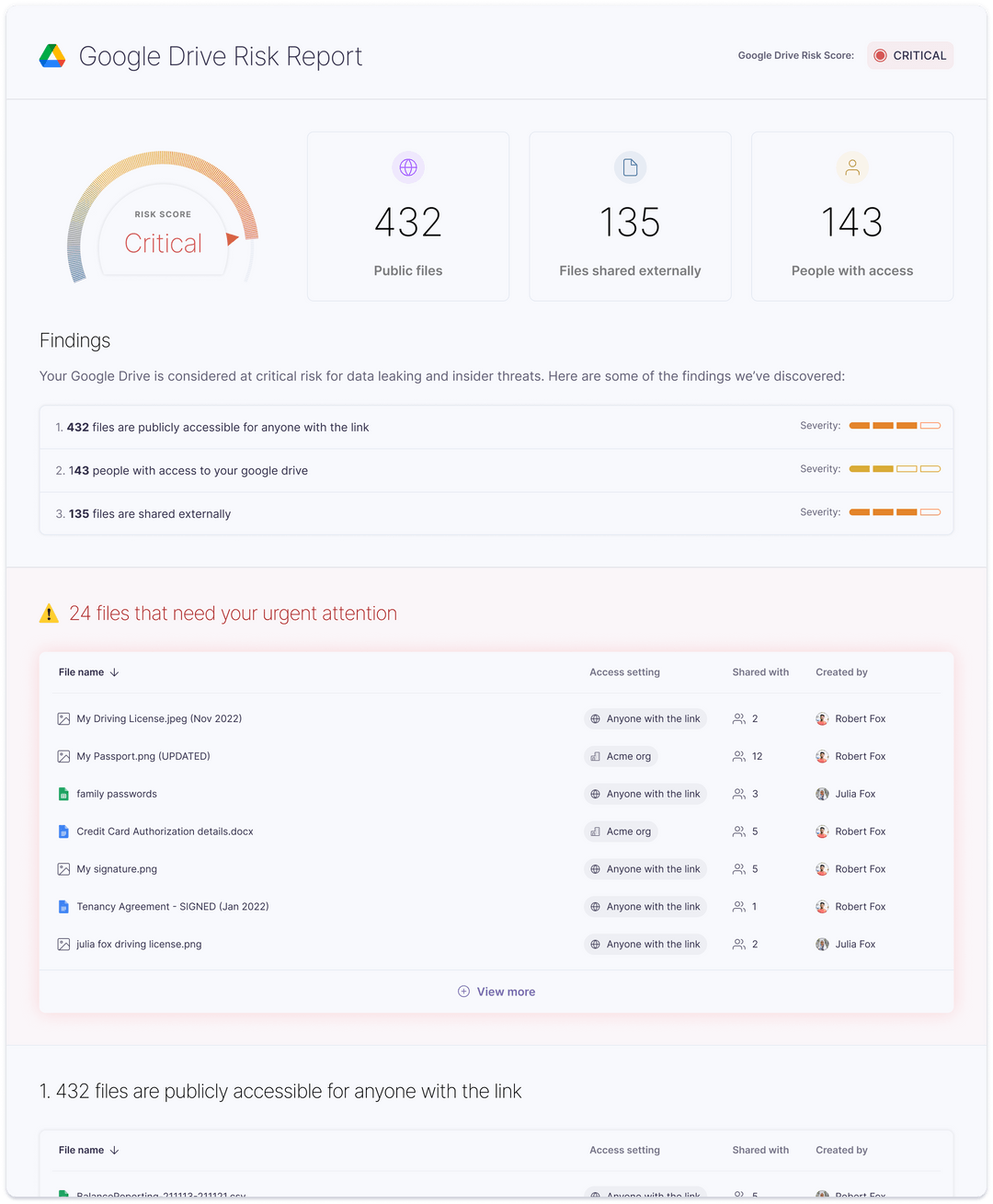Click shared people icon for My Driving License.jpeg
Image resolution: width=993 pixels, height=1204 pixels.
click(738, 719)
